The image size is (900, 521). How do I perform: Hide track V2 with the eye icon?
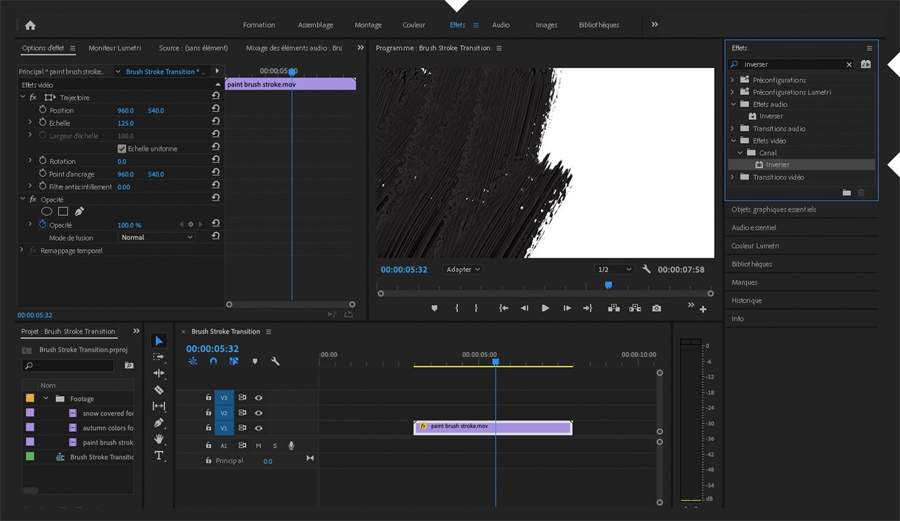[258, 413]
